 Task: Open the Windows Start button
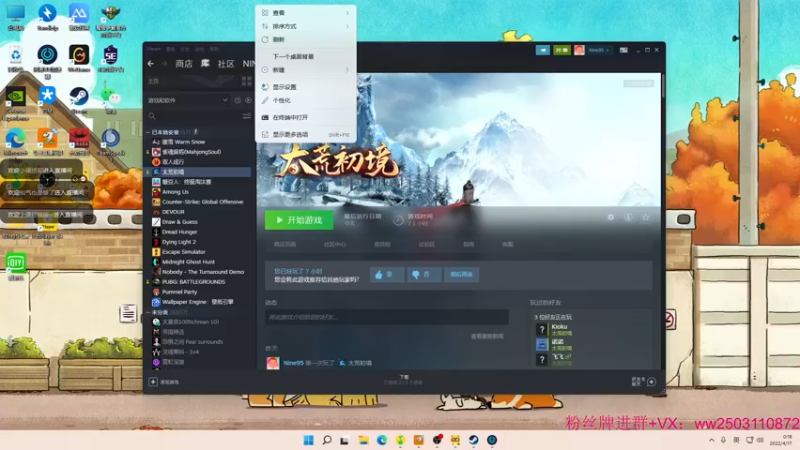(309, 440)
